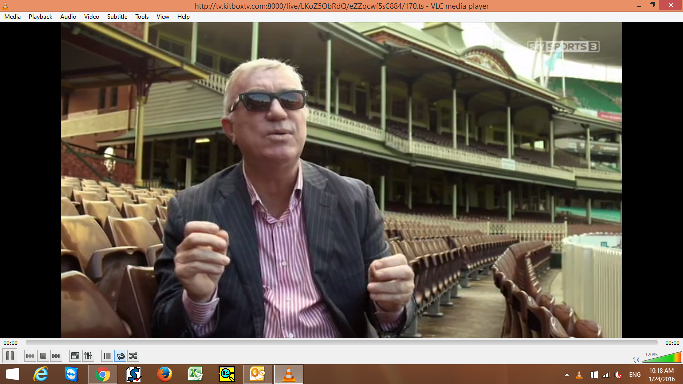Open Firefox from the taskbar
Image resolution: width=683 pixels, height=384 pixels.
click(x=165, y=374)
